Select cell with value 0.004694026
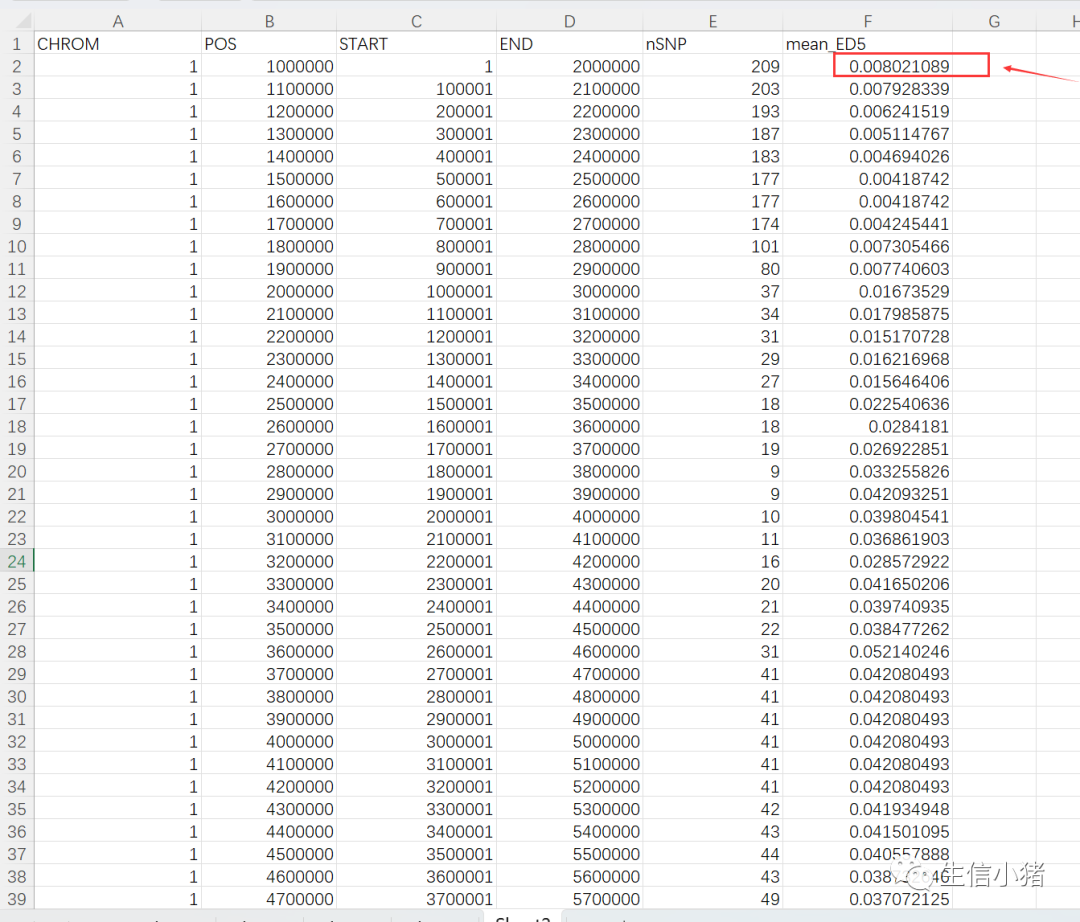The width and height of the screenshot is (1080, 922). pos(868,157)
